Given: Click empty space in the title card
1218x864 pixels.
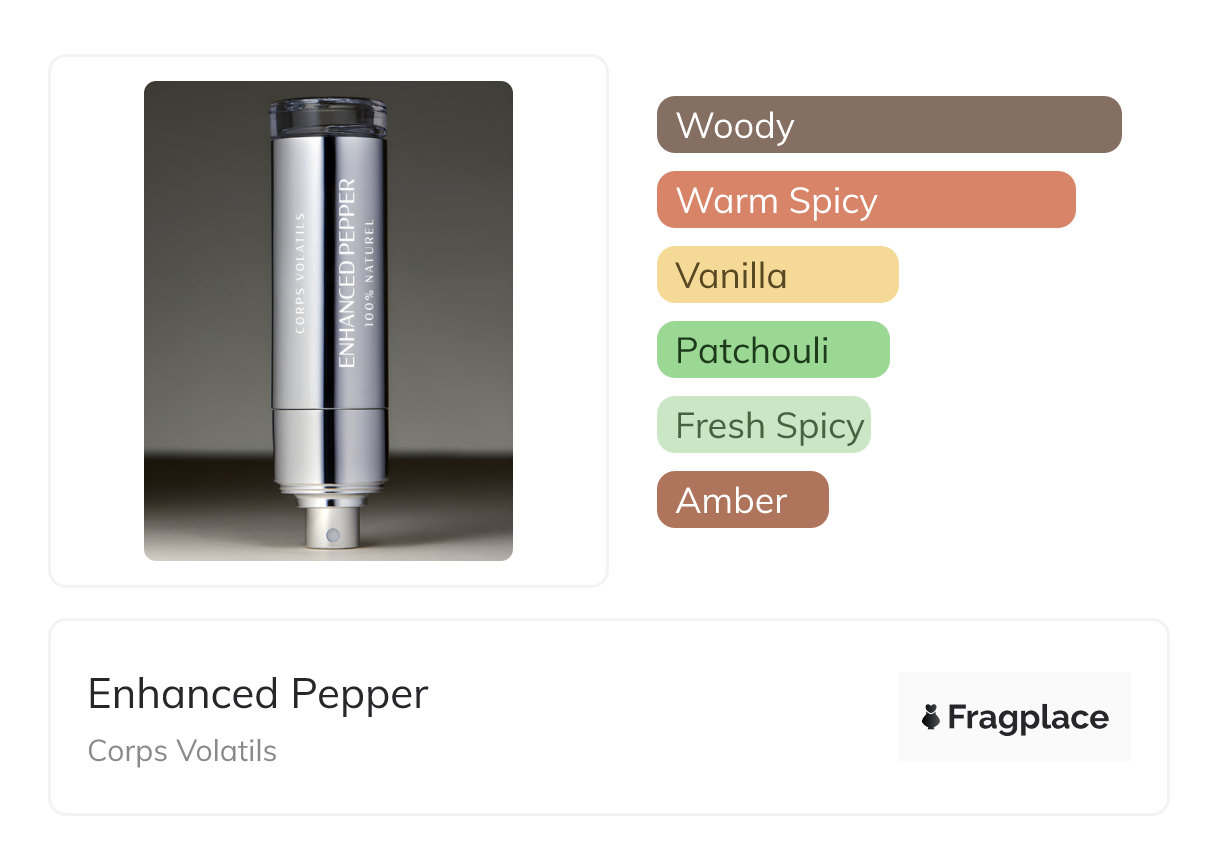Looking at the screenshot, I should pos(650,720).
